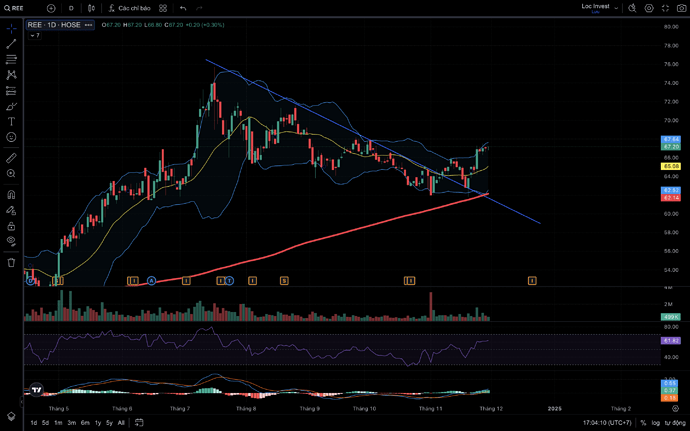The image size is (690, 431).
Task: Toggle magnet mode for drawings
Action: [x=11, y=195]
